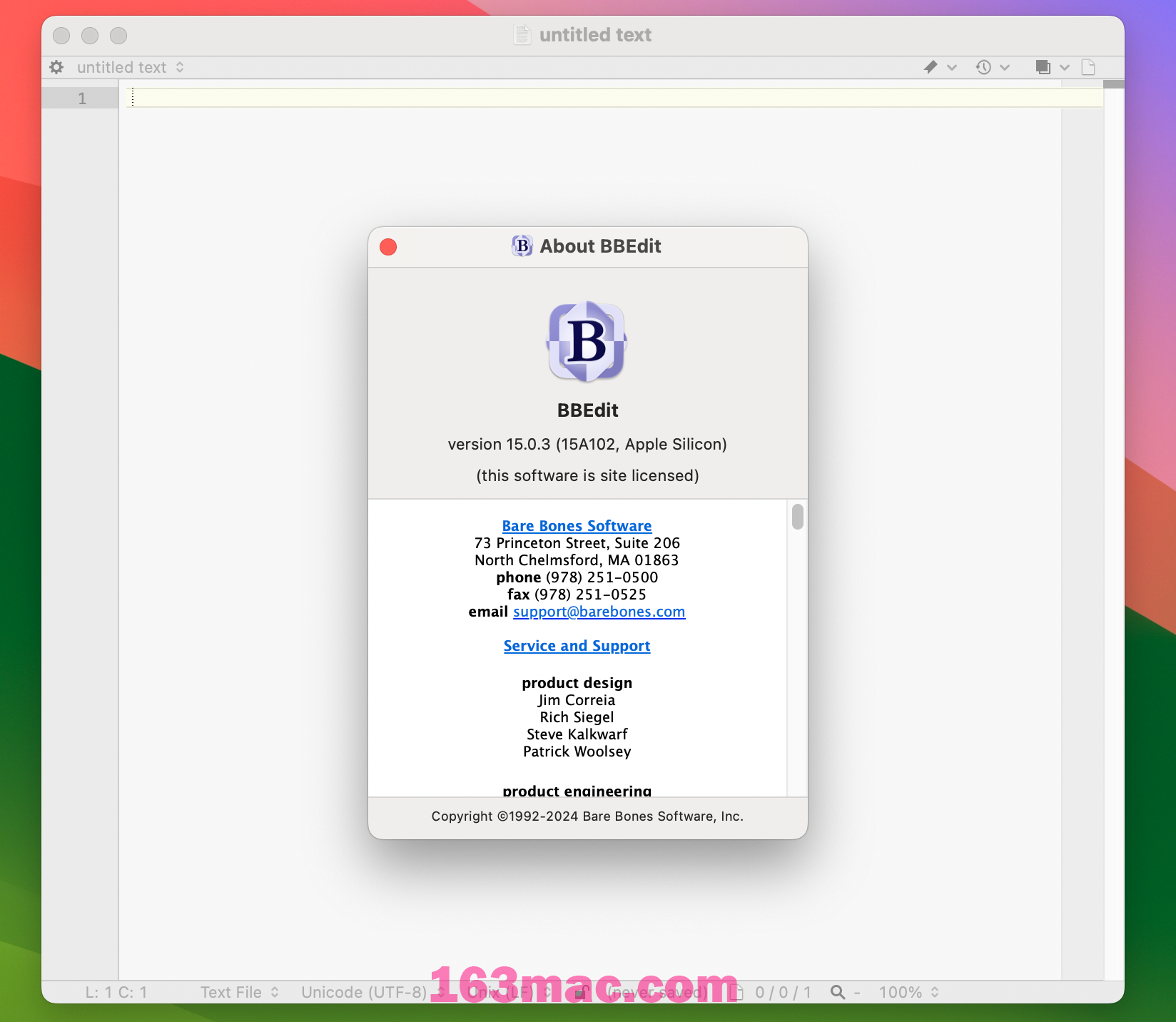Close the About BBEdit window

point(388,247)
